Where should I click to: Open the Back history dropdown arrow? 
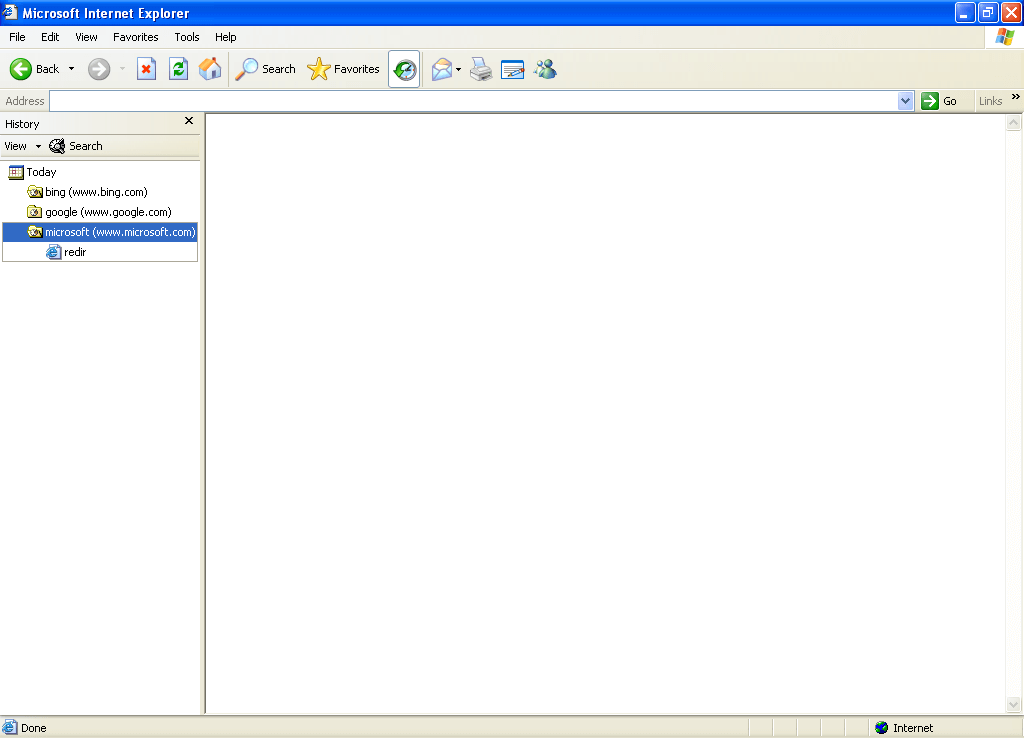click(x=71, y=69)
